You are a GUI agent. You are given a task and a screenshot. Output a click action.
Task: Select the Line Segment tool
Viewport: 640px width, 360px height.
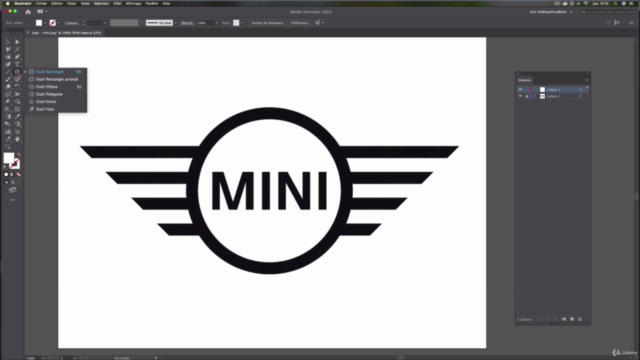point(8,72)
